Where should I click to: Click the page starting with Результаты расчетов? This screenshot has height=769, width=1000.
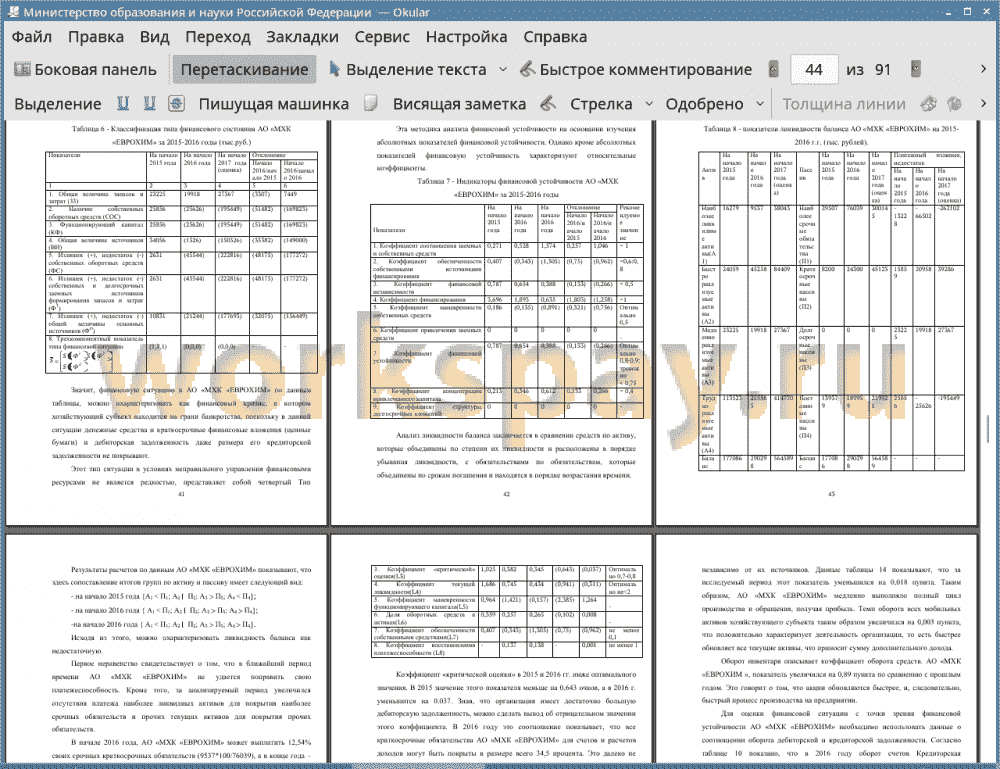coord(166,648)
